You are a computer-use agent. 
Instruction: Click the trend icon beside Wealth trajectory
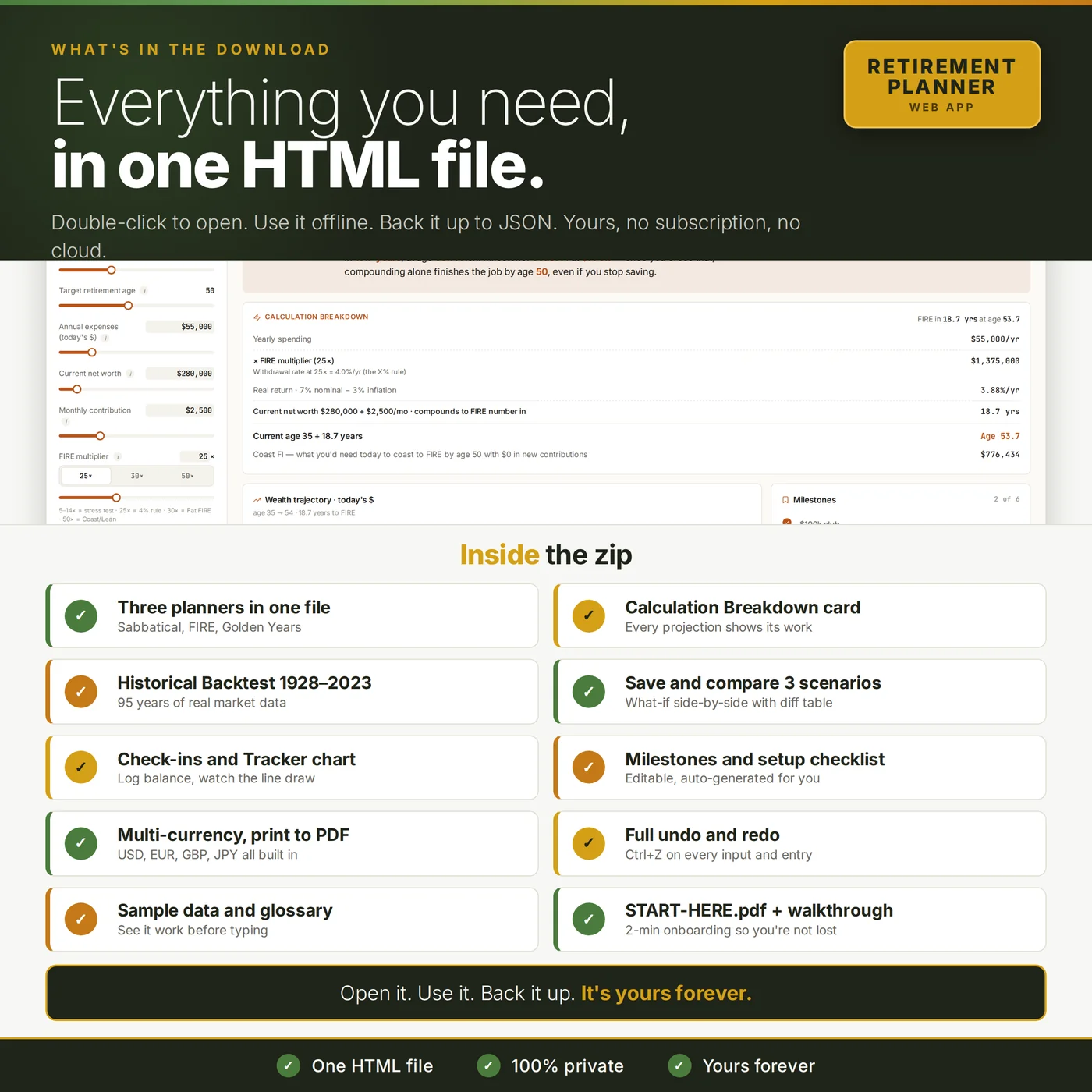[257, 500]
